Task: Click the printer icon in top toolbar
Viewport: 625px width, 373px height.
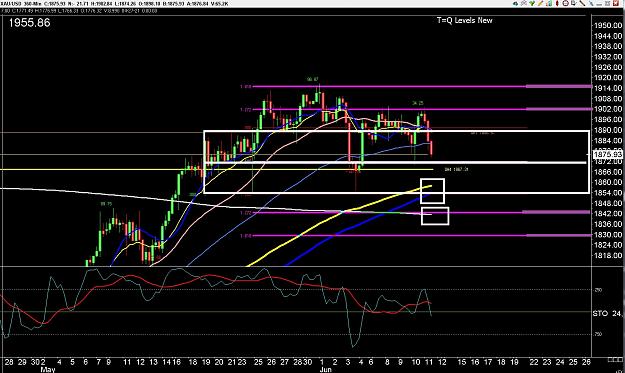Action: (566, 3)
